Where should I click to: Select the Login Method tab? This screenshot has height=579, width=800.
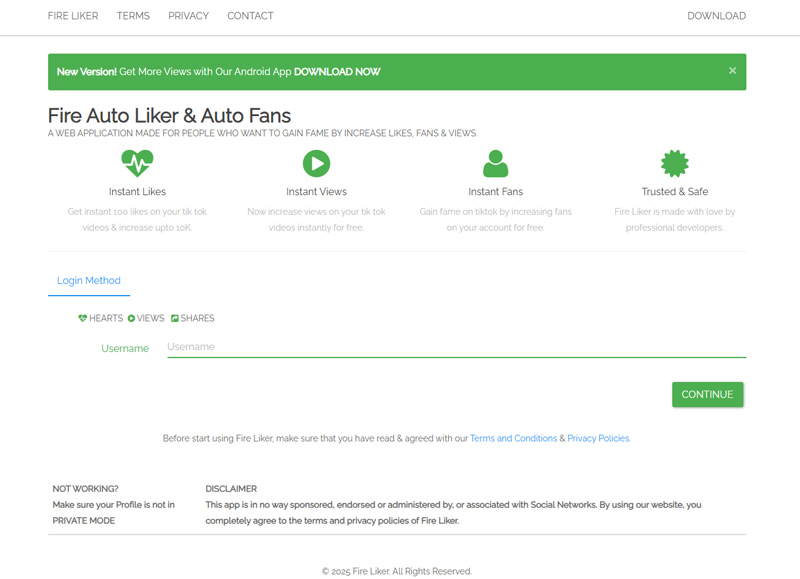89,281
